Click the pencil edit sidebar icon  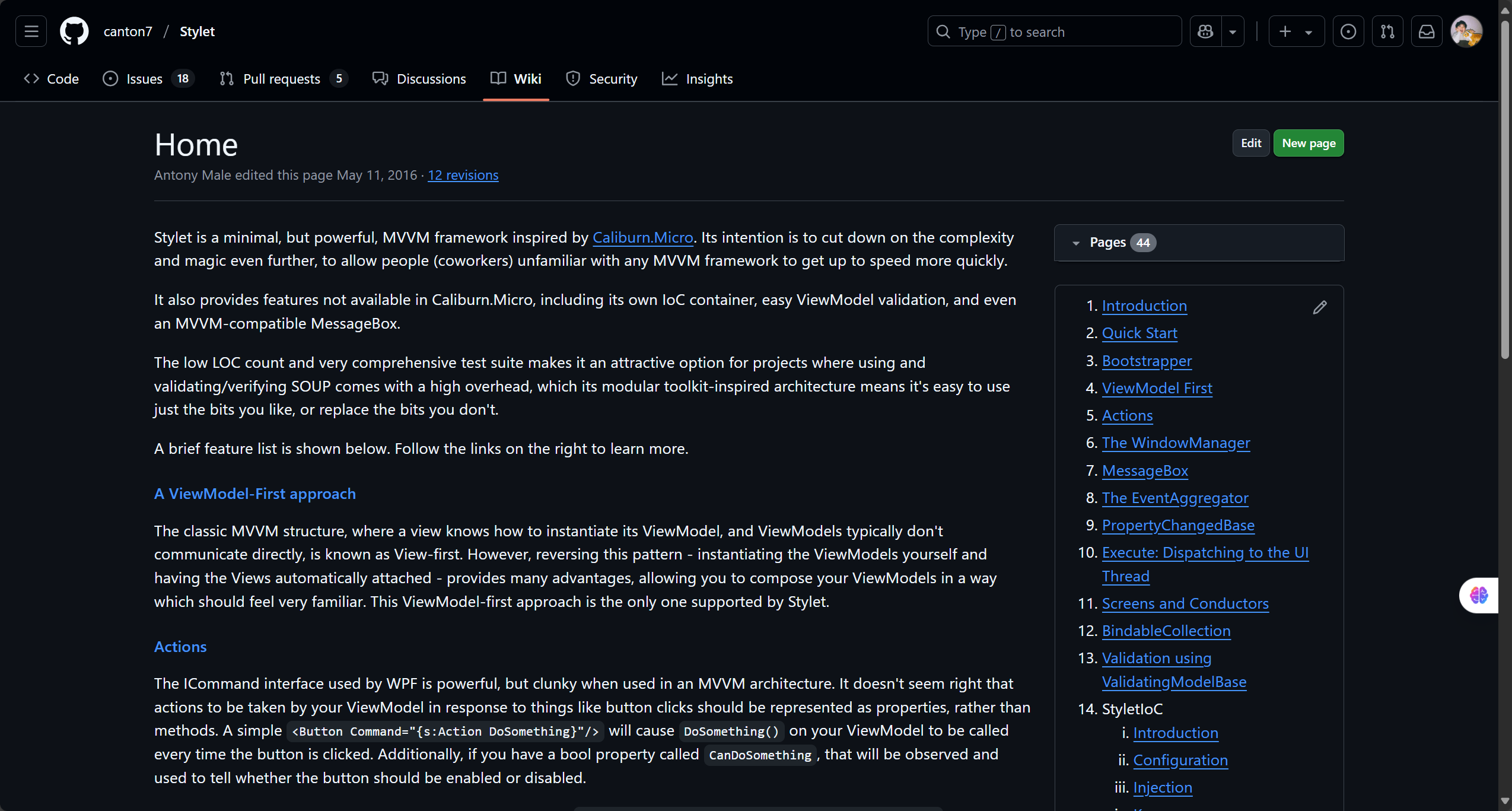click(1319, 307)
